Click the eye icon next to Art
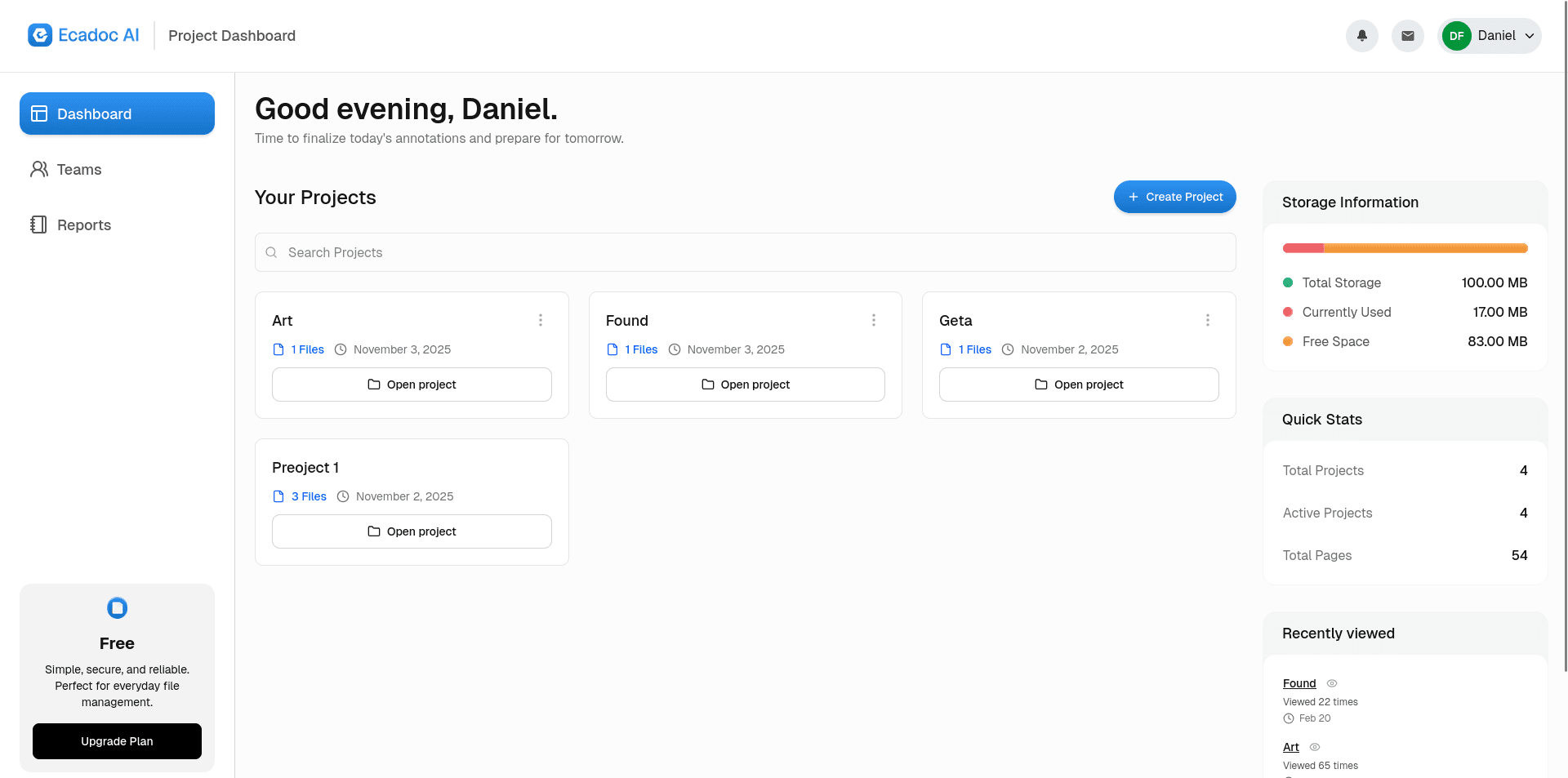 1315,747
